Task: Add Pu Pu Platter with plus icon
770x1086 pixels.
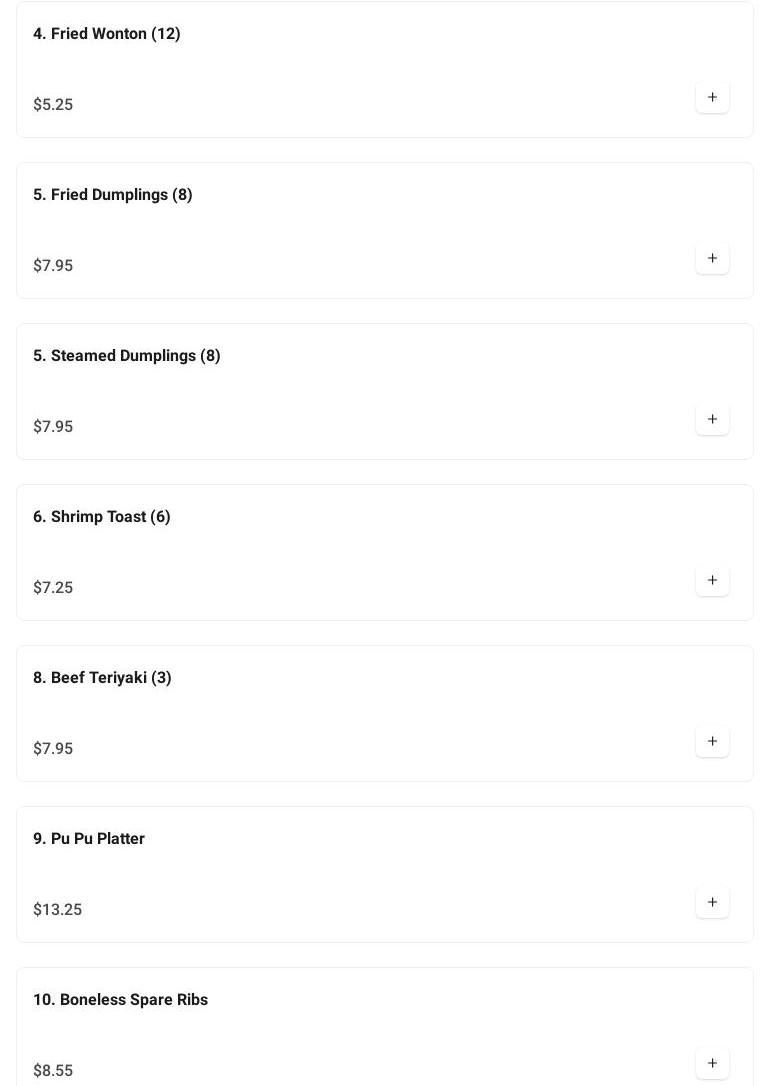Action: pos(712,902)
